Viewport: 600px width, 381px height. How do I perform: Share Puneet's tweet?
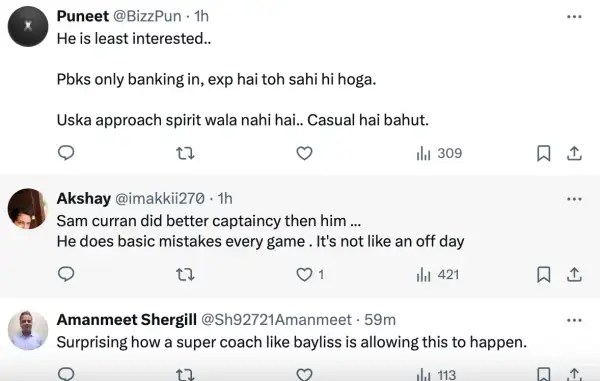tap(574, 153)
